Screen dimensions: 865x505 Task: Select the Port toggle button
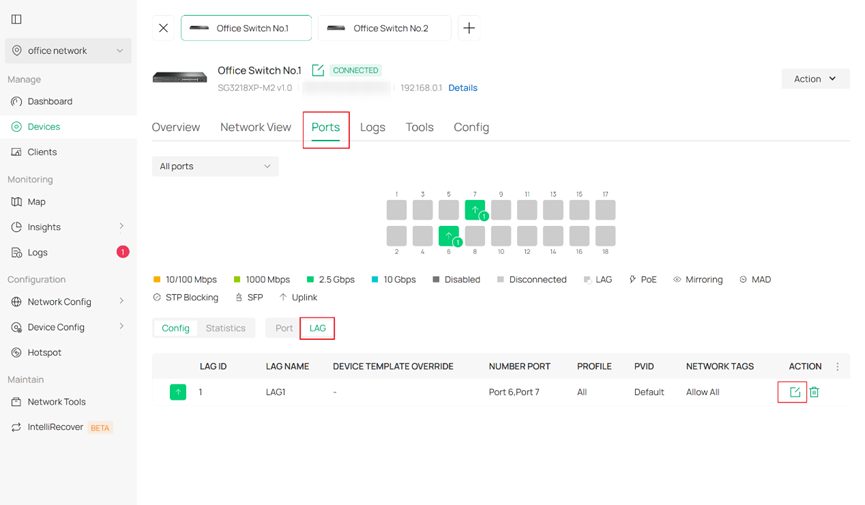[284, 328]
